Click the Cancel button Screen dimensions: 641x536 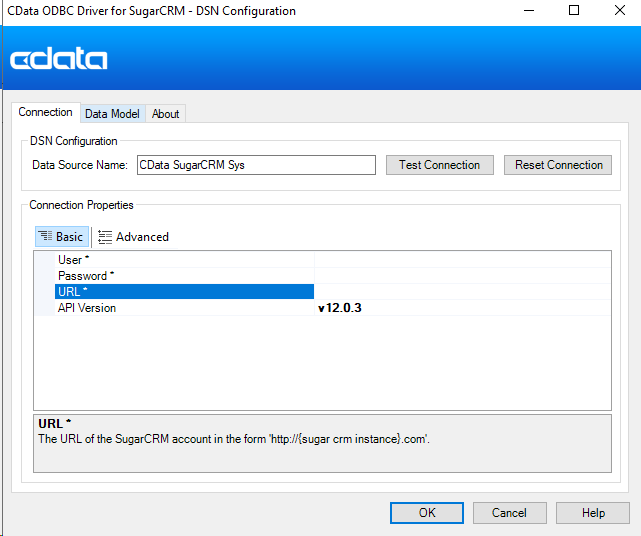click(509, 513)
